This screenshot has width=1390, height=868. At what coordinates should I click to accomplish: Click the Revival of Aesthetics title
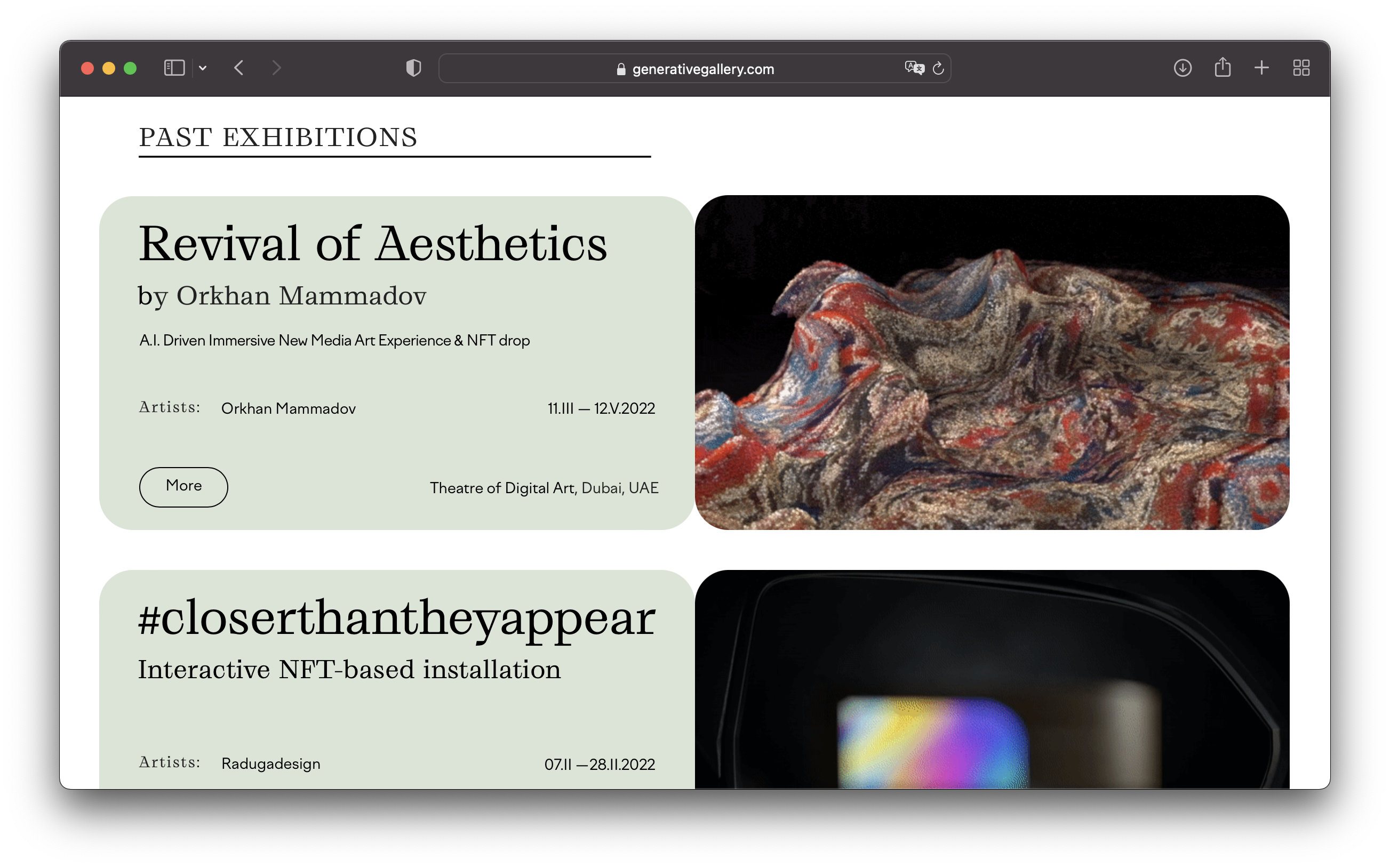point(373,244)
